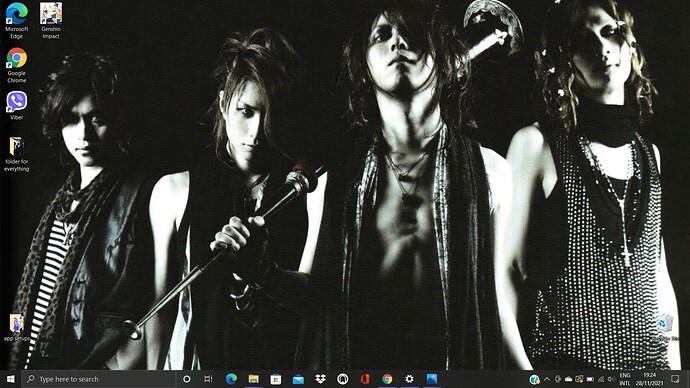Select the 'app setups' folder
The width and height of the screenshot is (690, 388).
(x=17, y=328)
